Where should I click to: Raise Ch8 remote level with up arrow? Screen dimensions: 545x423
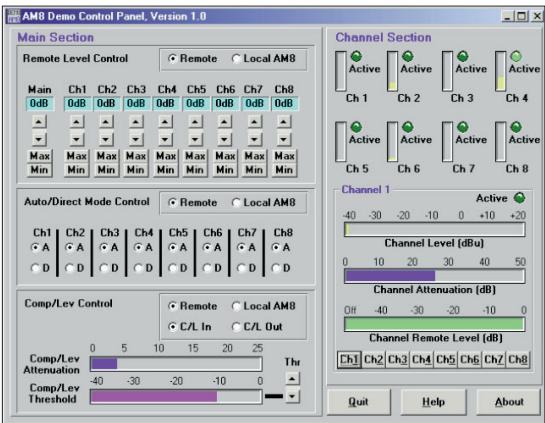284,122
